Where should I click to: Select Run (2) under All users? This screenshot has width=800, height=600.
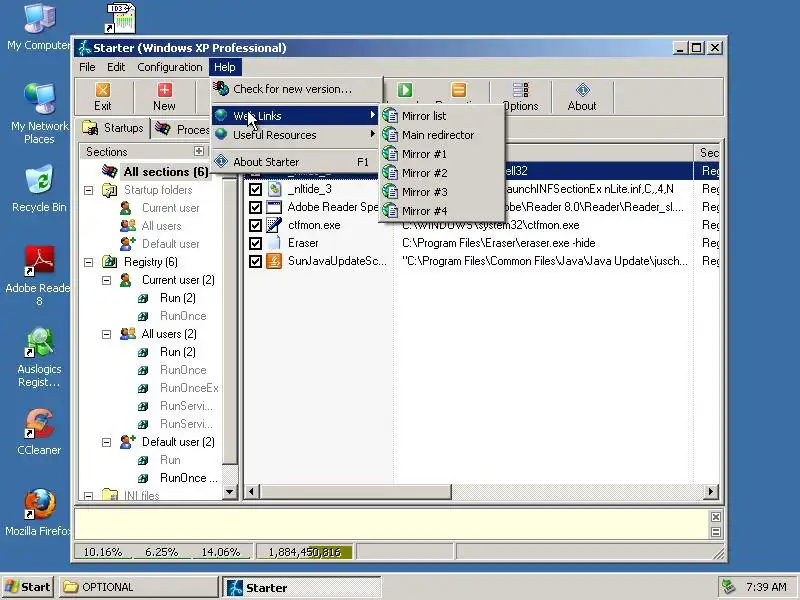[178, 352]
